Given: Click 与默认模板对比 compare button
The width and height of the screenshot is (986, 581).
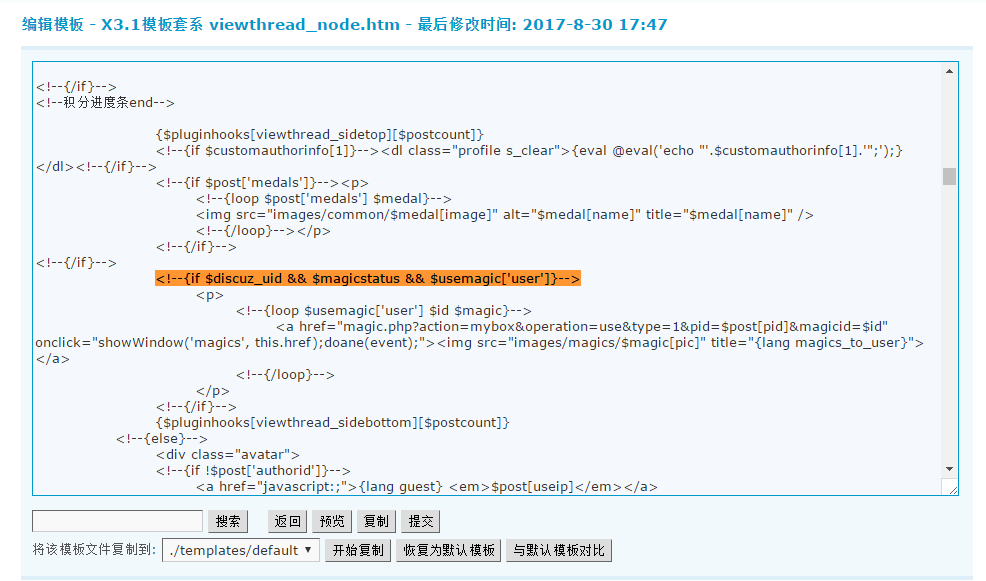Looking at the screenshot, I should pyautogui.click(x=558, y=550).
